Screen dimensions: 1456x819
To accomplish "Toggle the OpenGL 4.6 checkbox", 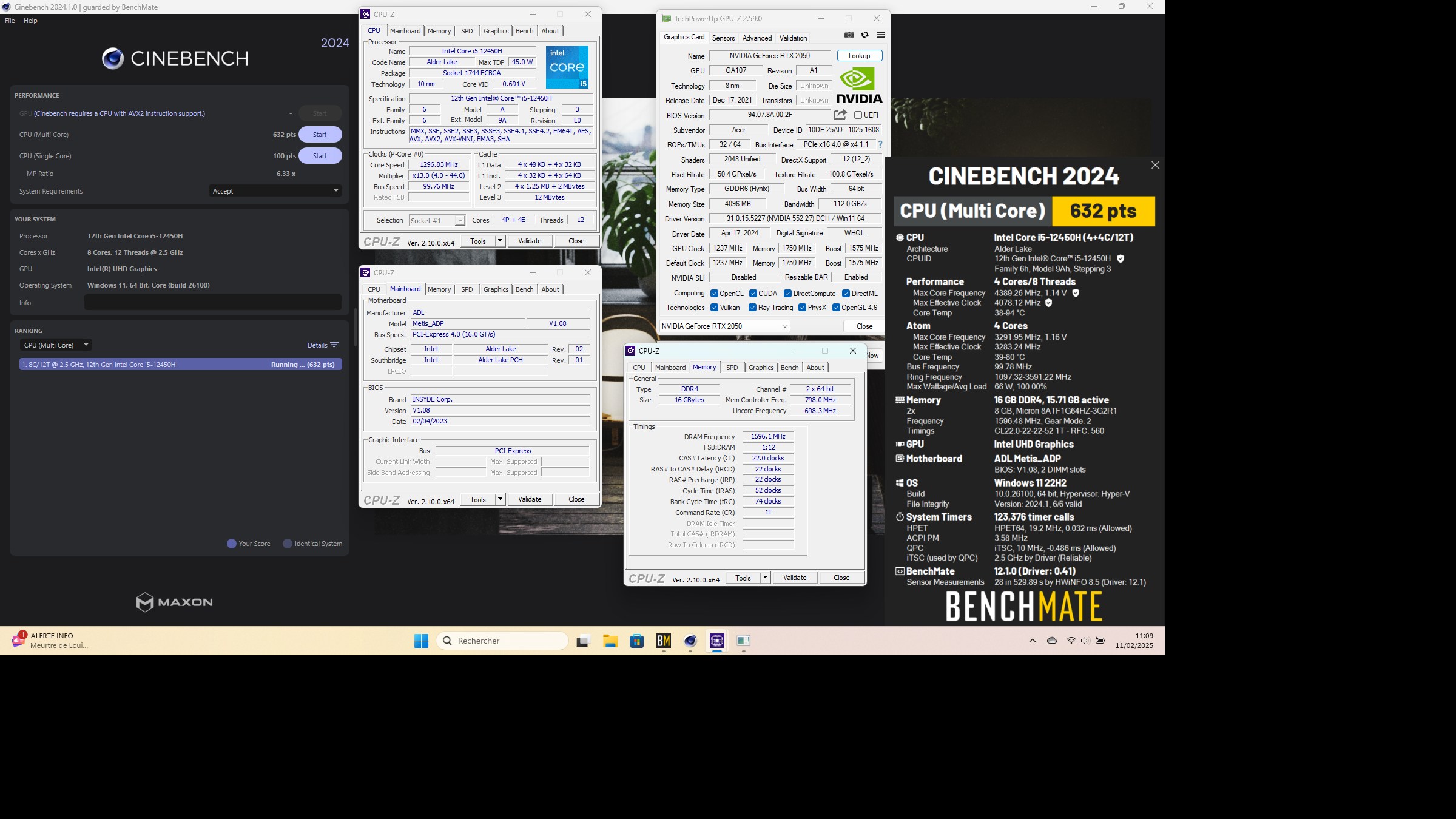I will pos(836,308).
